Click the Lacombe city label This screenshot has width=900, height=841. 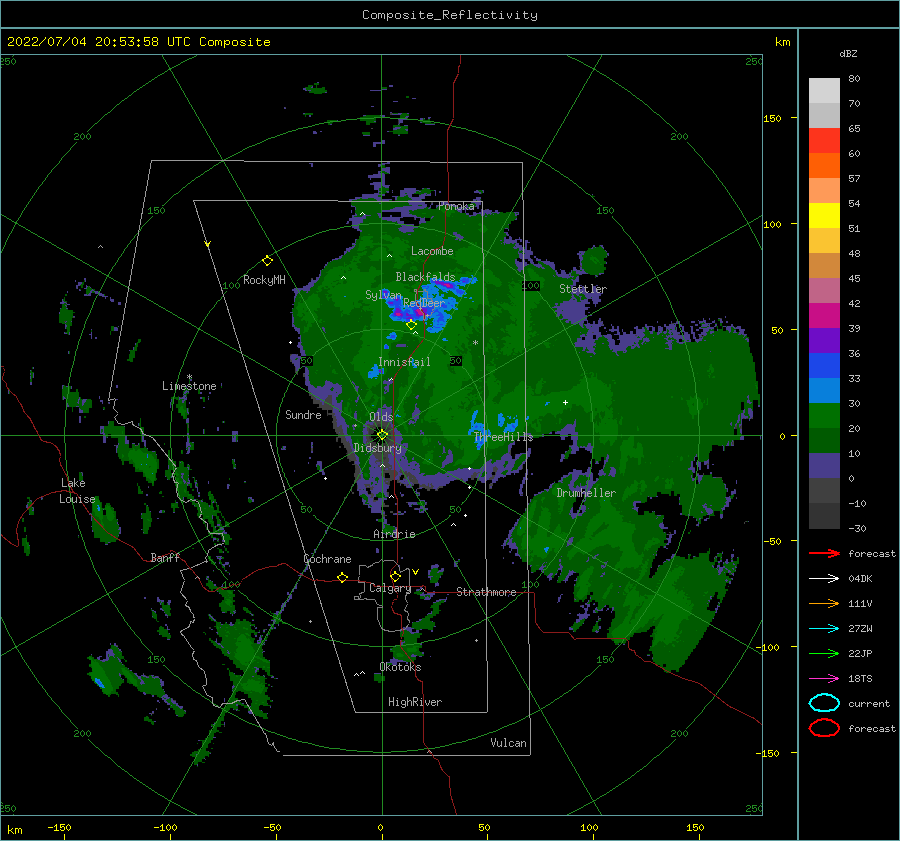[432, 251]
